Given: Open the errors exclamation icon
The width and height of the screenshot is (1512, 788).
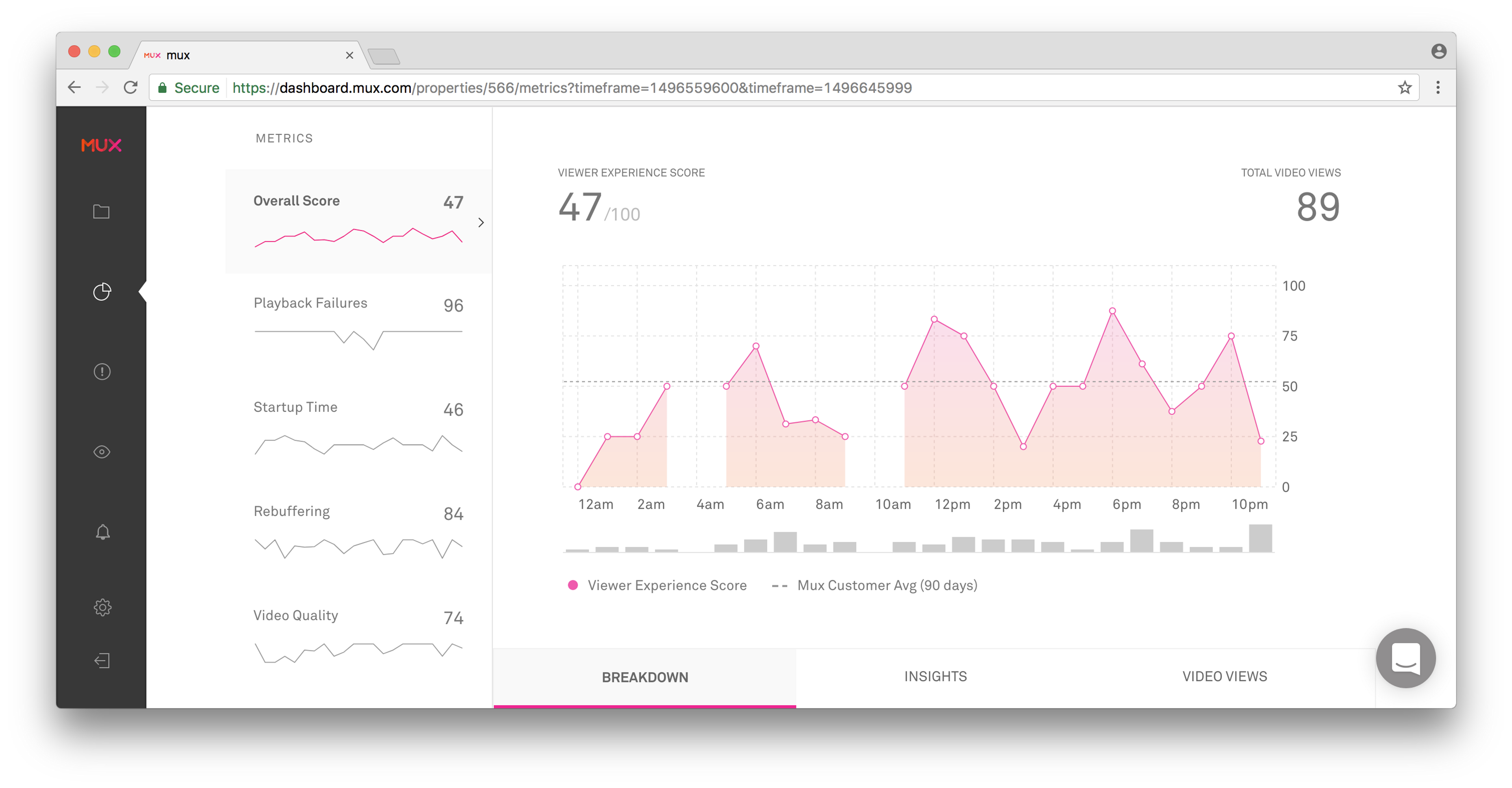Looking at the screenshot, I should pyautogui.click(x=102, y=372).
